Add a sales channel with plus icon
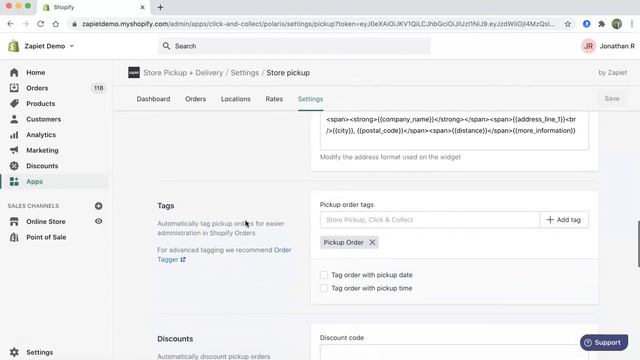 point(98,206)
